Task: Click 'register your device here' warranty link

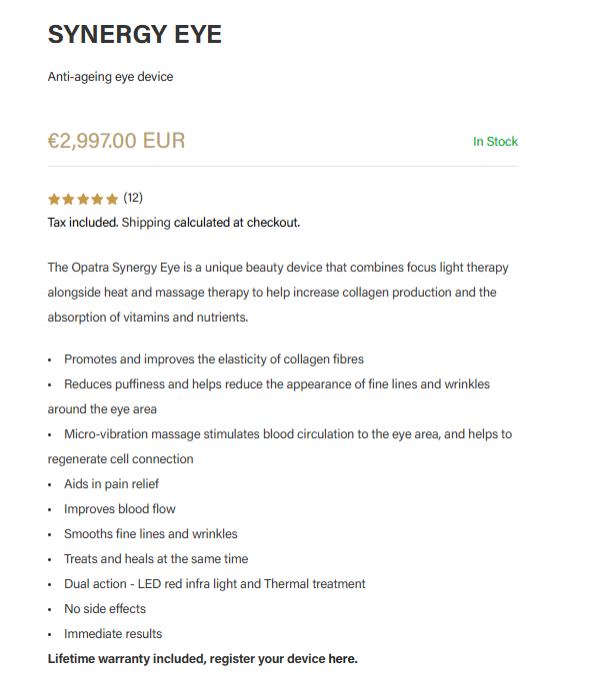Action: click(x=284, y=659)
